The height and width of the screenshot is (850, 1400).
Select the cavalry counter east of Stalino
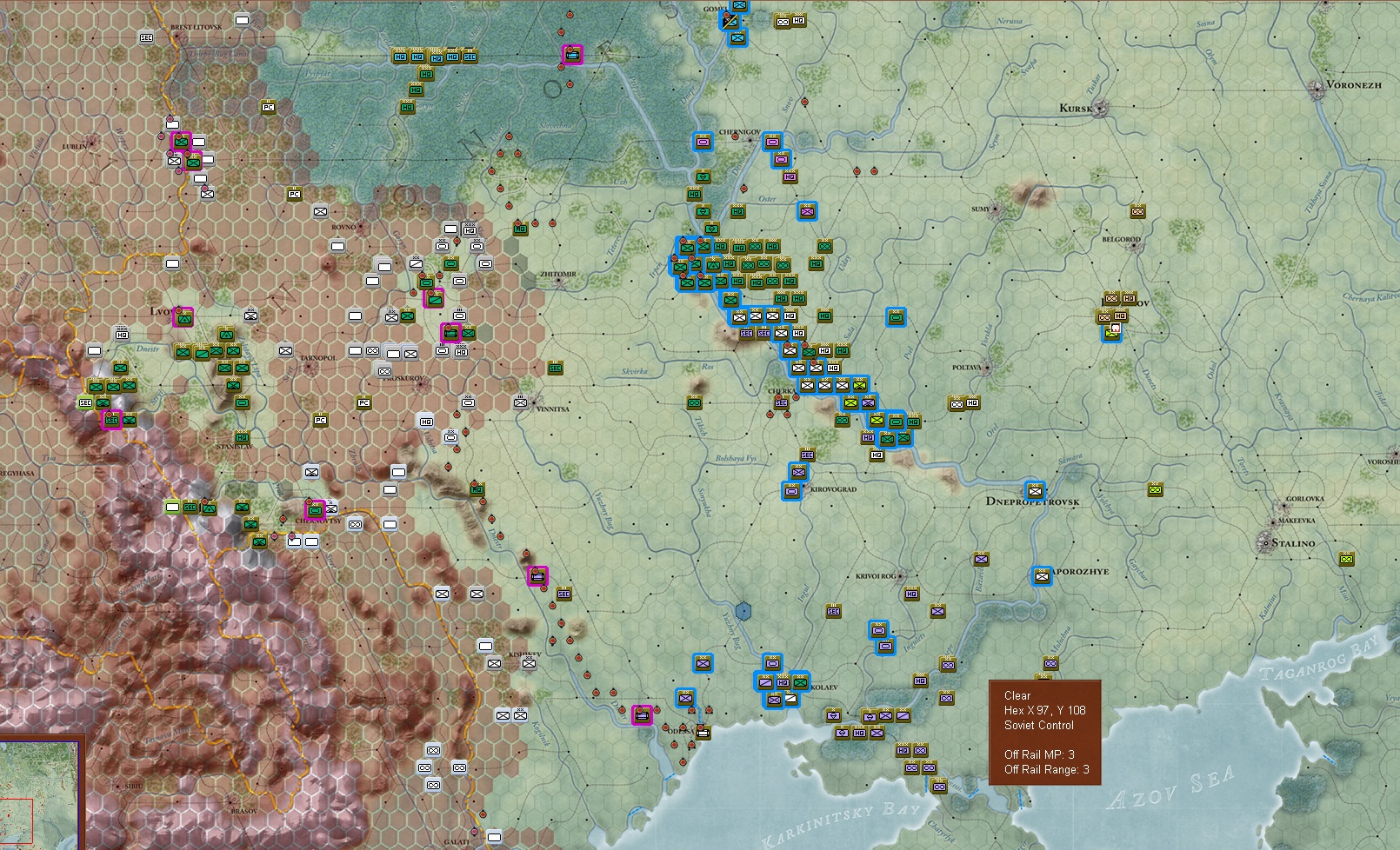(1346, 559)
